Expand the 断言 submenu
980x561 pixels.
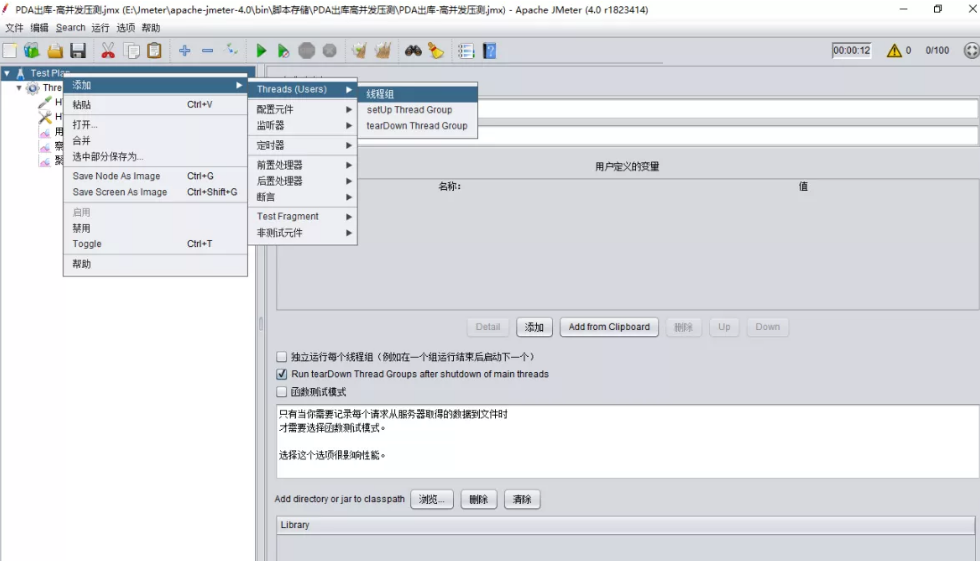point(302,197)
